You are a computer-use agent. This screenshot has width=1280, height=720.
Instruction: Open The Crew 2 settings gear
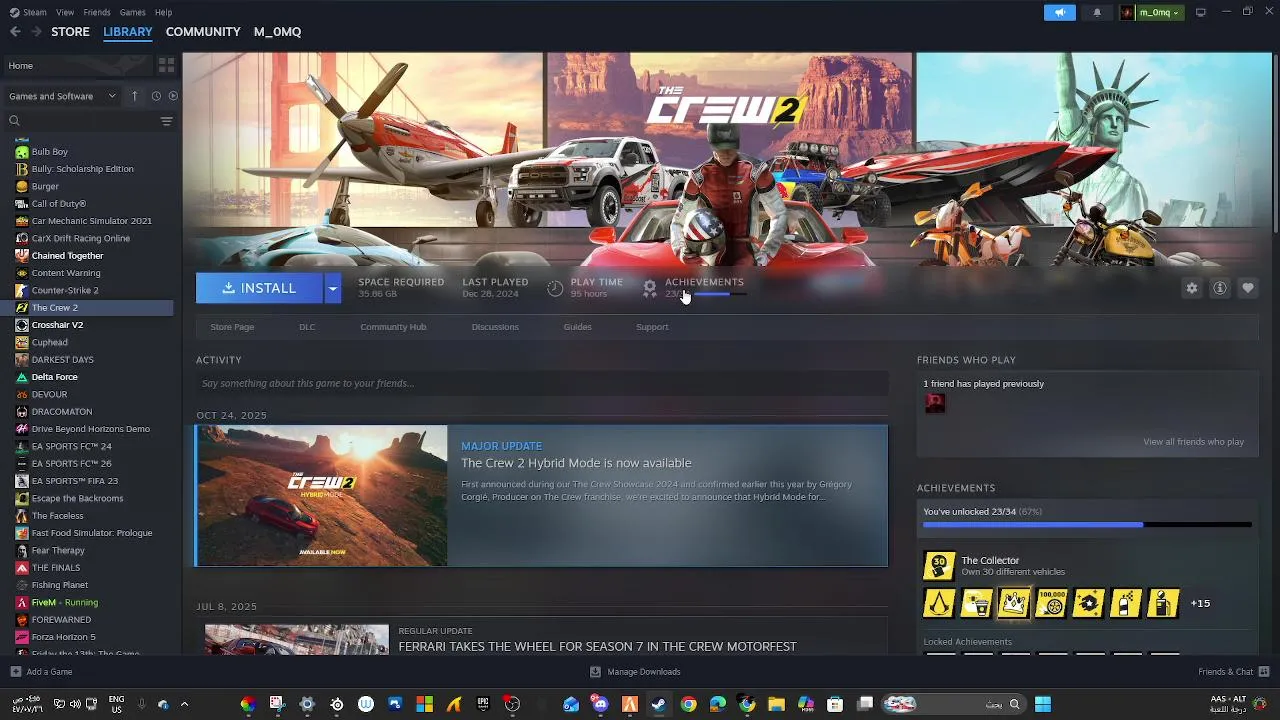pos(1191,288)
